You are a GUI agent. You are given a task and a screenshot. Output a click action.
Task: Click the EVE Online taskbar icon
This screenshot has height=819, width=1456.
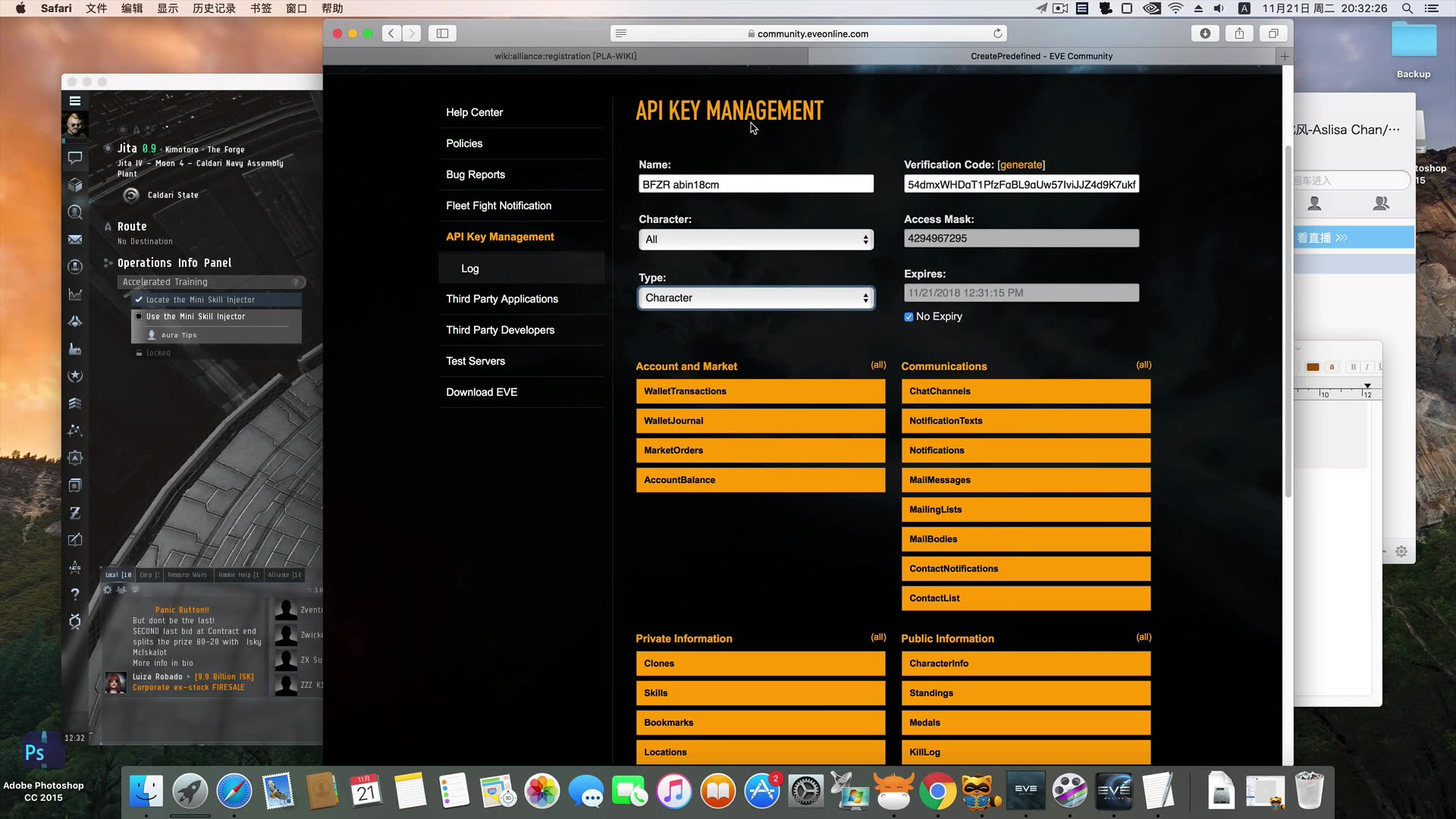coord(1024,791)
